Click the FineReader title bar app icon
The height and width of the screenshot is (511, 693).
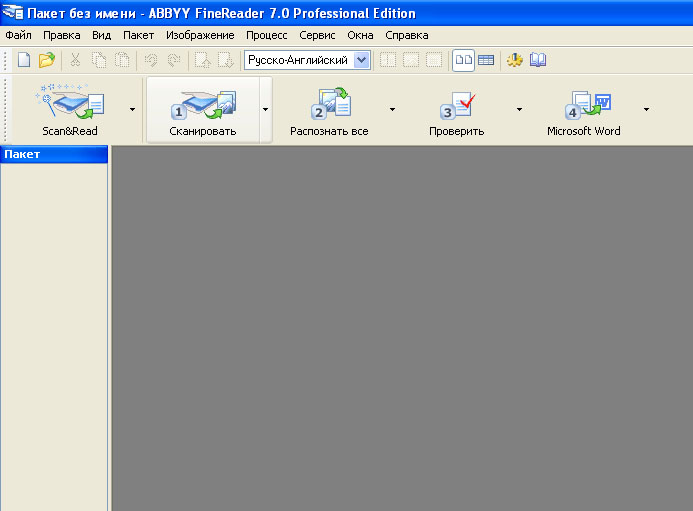12,12
